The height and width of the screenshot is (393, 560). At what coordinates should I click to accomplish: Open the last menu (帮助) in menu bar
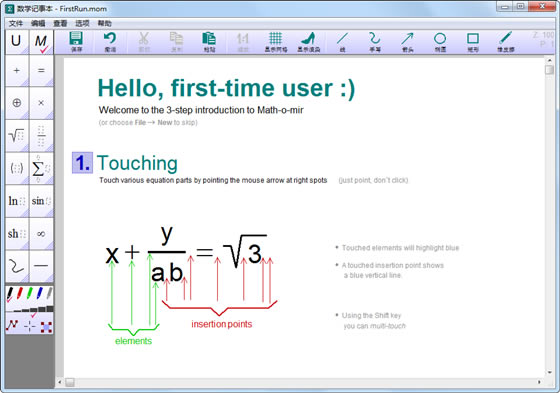point(105,23)
